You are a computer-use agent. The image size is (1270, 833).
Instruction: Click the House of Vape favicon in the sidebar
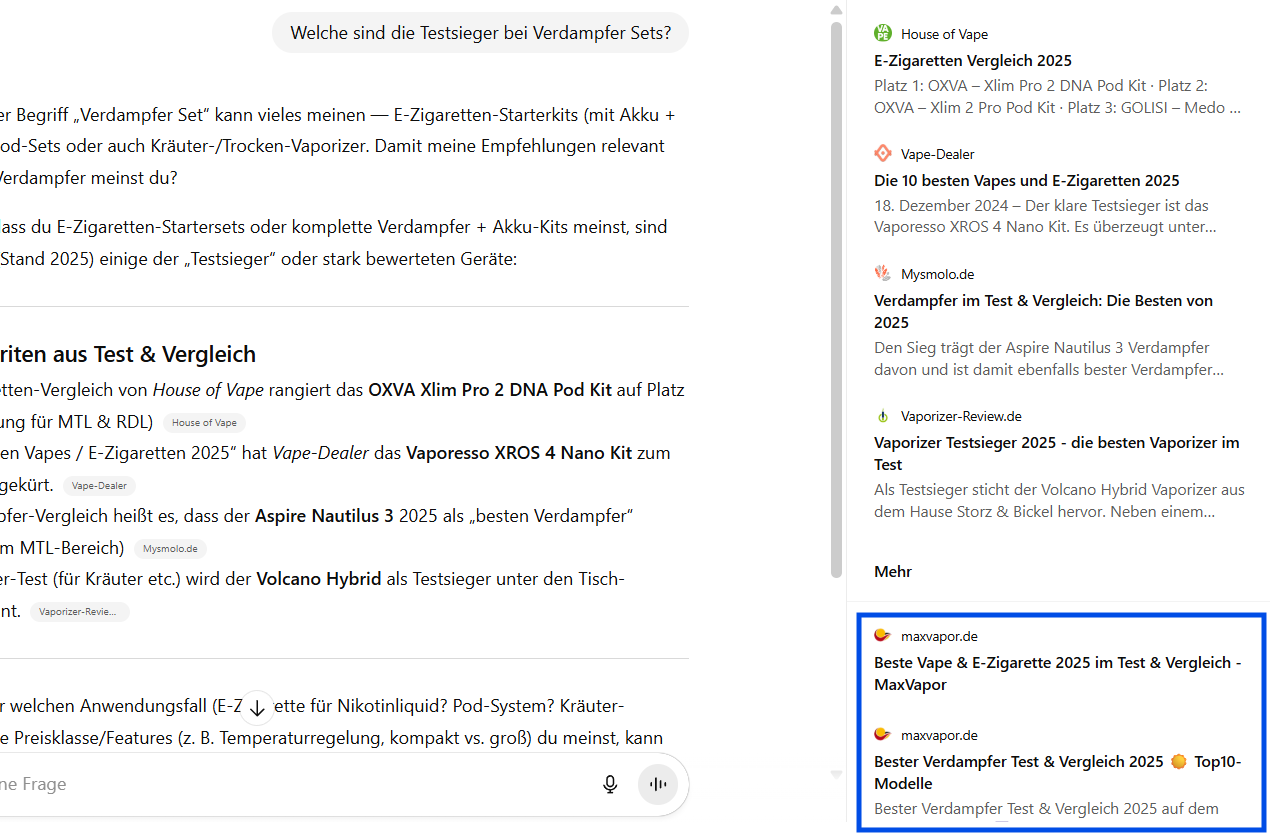click(883, 33)
